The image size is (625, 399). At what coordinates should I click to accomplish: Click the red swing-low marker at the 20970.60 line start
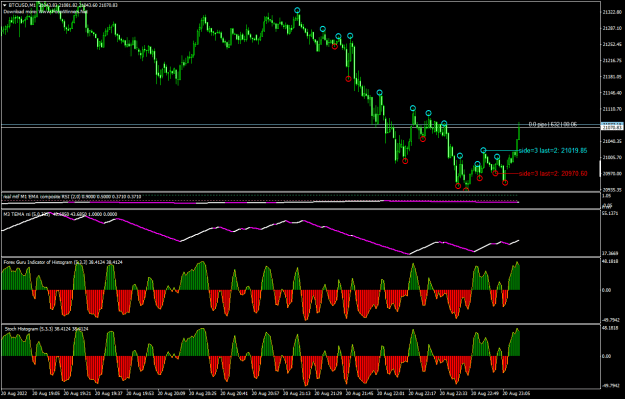(x=495, y=173)
